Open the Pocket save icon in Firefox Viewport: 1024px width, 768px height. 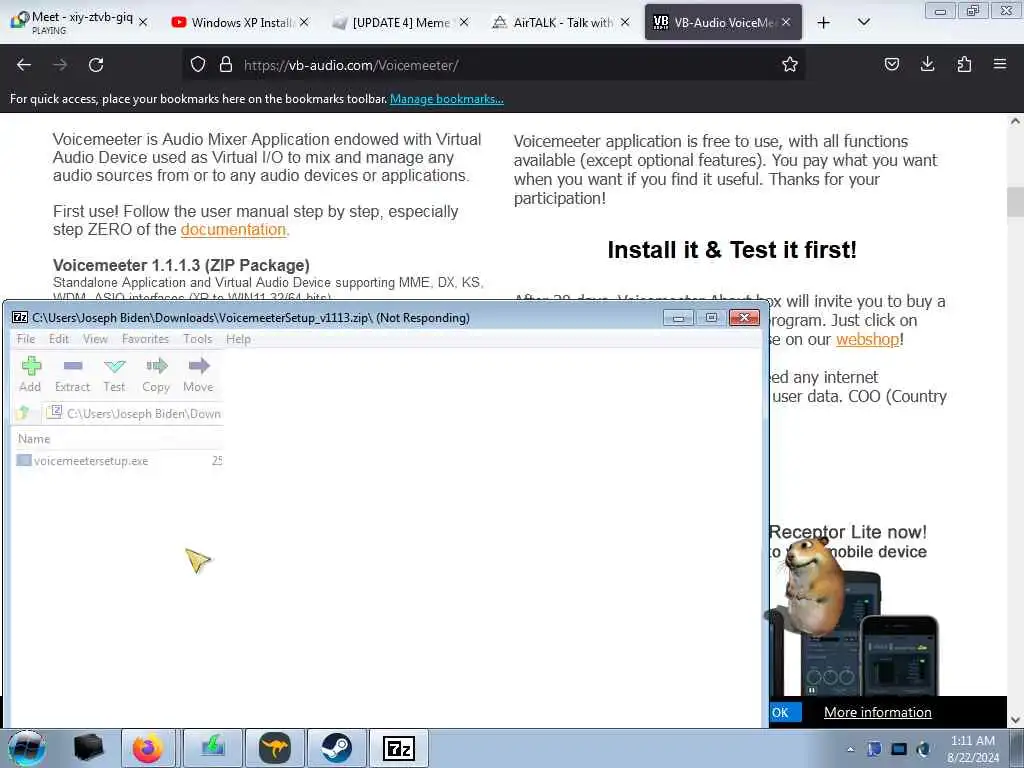tap(891, 65)
